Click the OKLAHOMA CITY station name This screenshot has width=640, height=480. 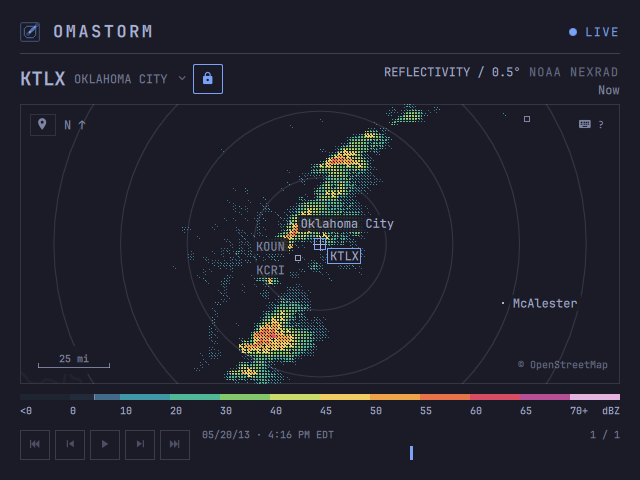tap(121, 79)
